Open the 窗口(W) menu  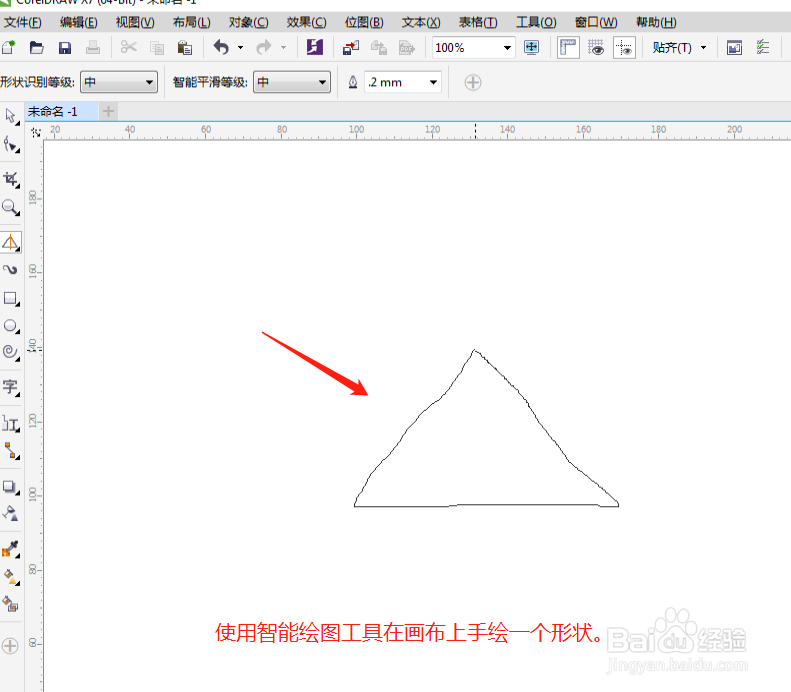pos(596,22)
